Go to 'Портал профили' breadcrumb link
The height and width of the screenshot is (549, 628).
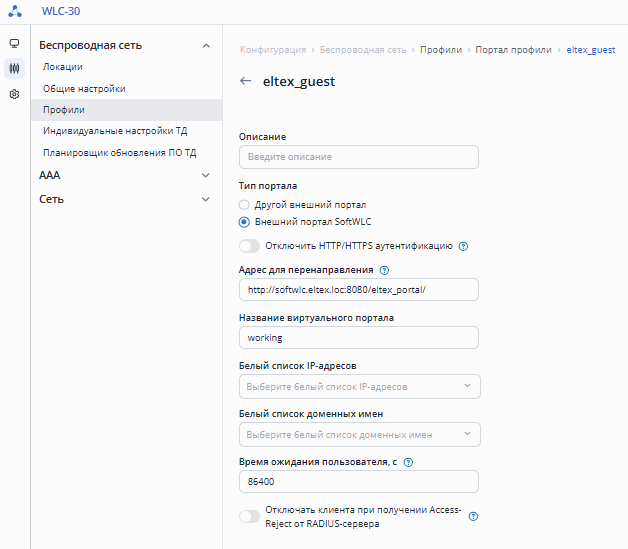pos(514,49)
